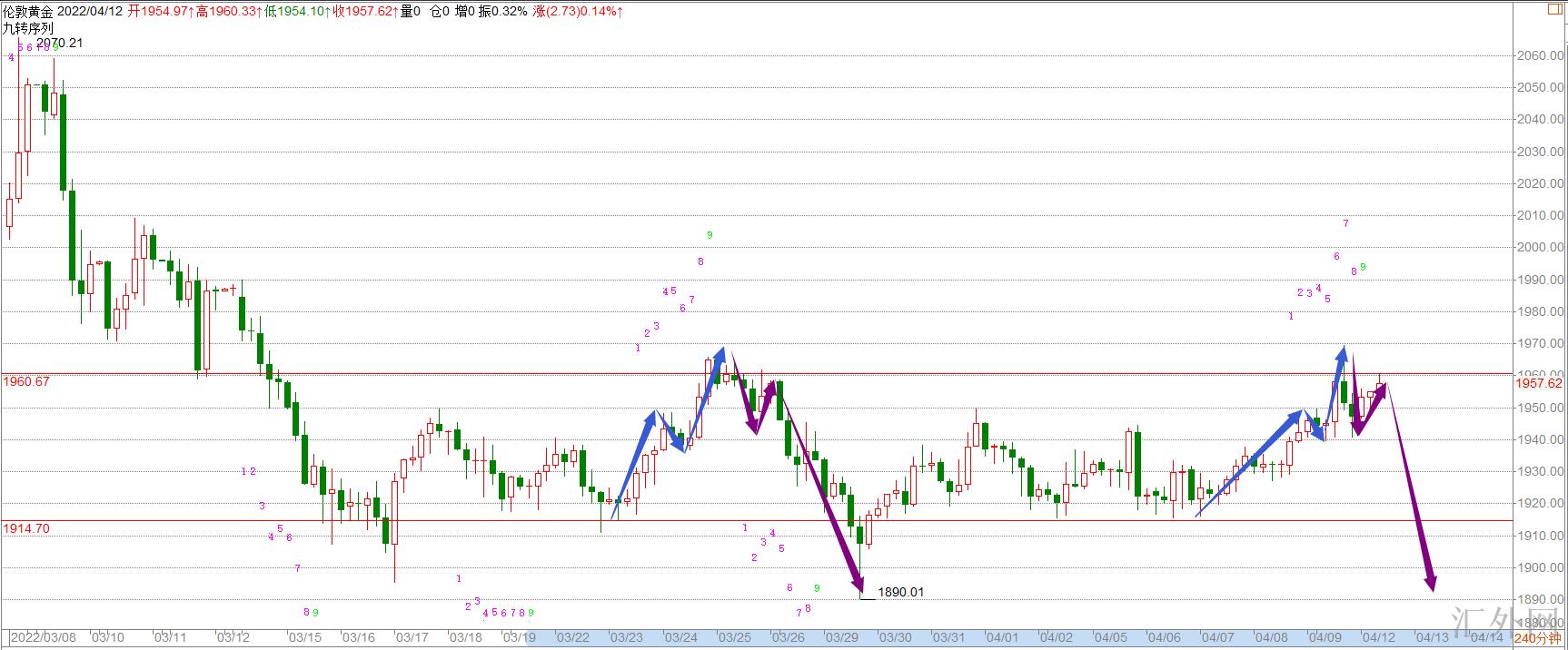Screen dimensions: 1568x650
Task: Click the 1940.00 price axis label
Action: point(1540,440)
